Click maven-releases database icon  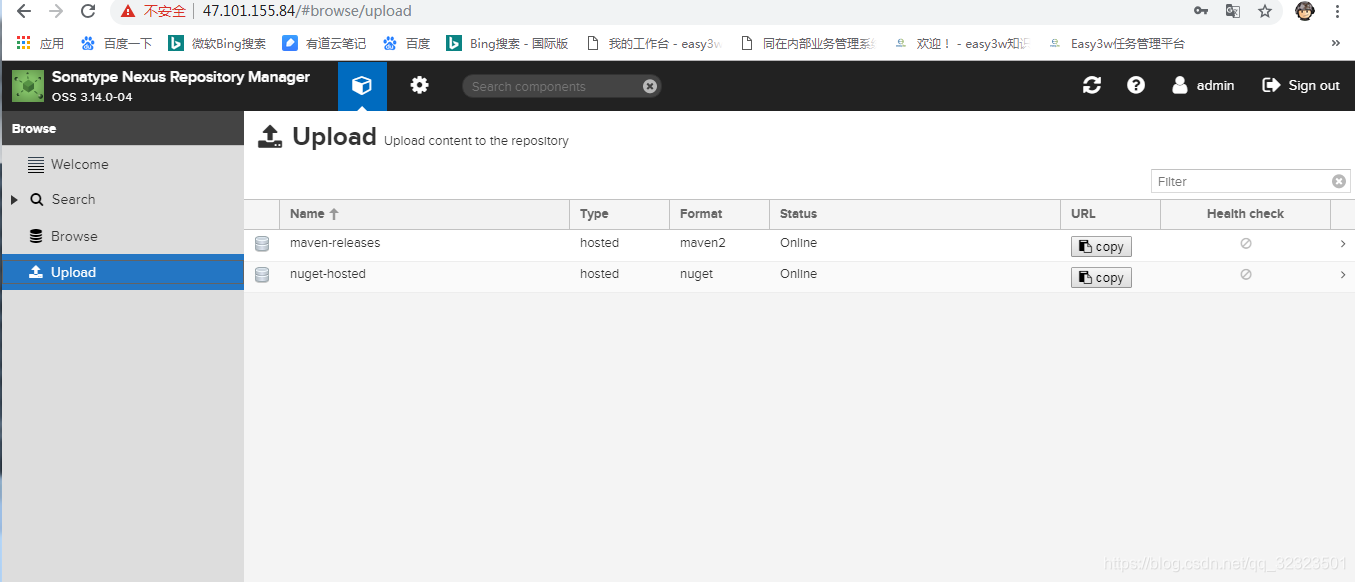point(262,244)
